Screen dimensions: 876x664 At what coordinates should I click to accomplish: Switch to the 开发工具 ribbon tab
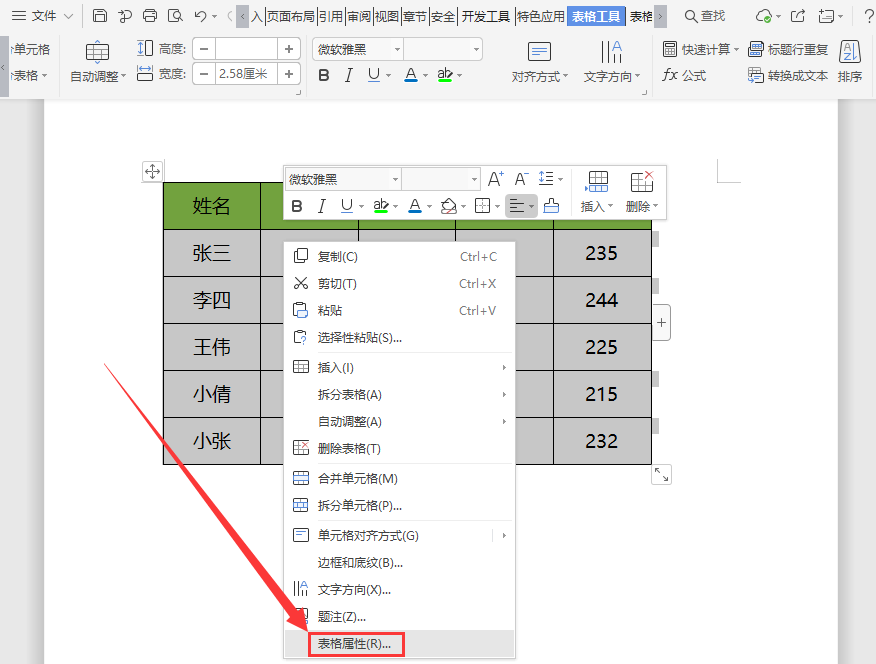click(486, 16)
